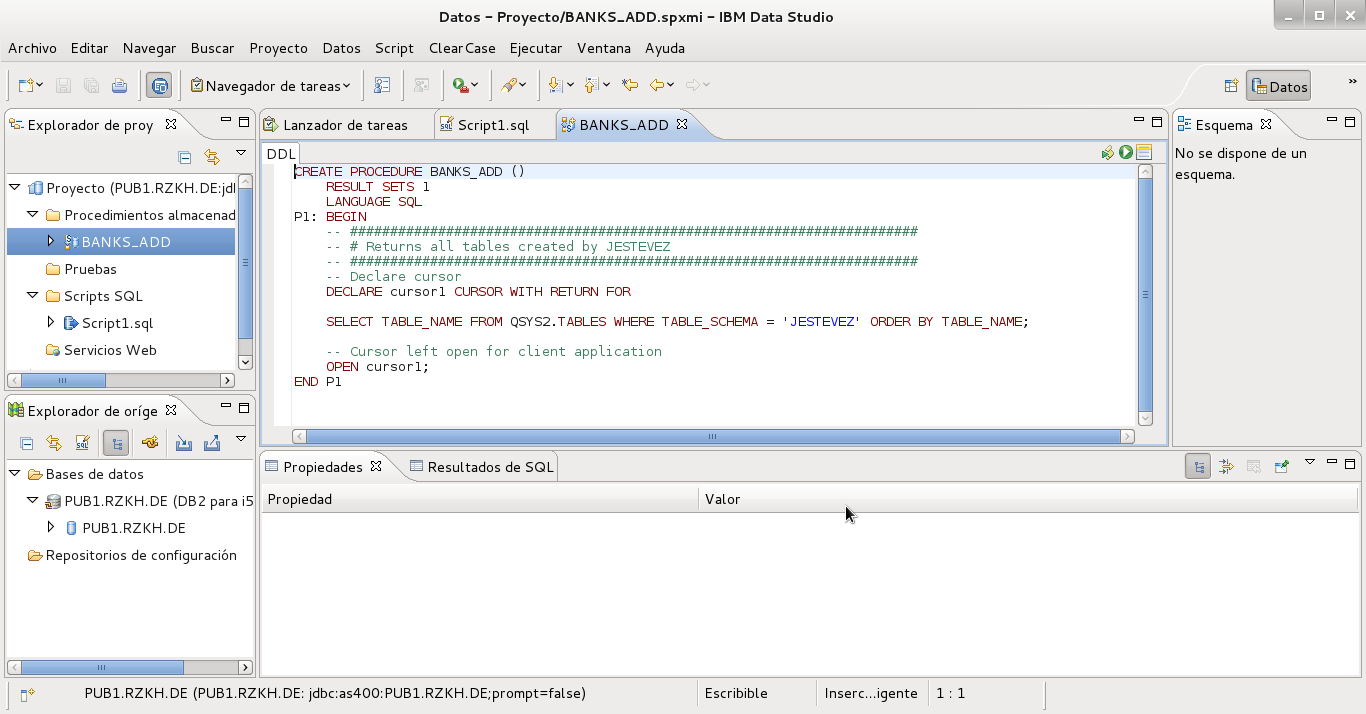Click the import icon in data source explorer

click(x=184, y=443)
